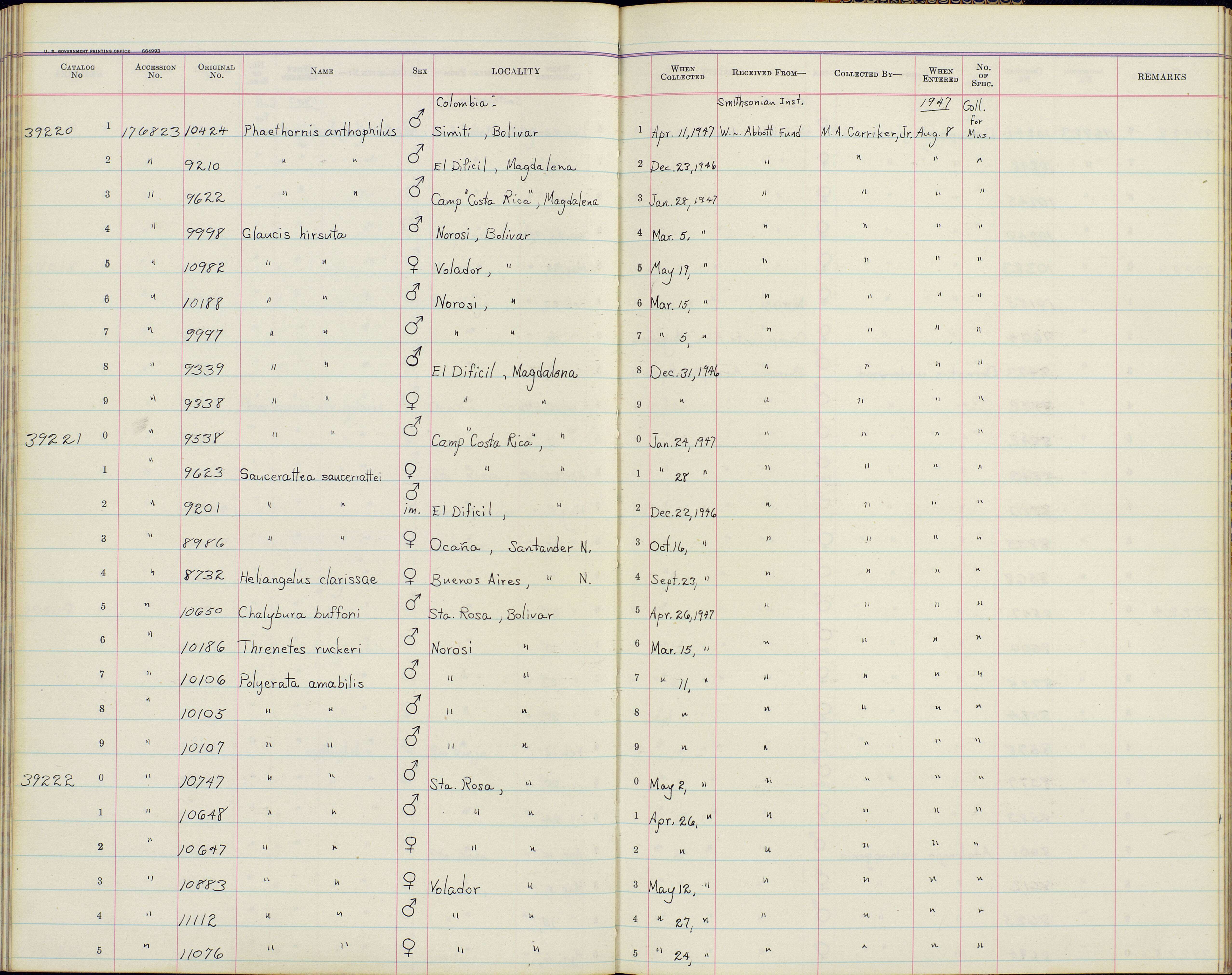Viewport: 1232px width, 975px height.
Task: Click Smithsonian Inst. in Received From
Action: tap(761, 102)
